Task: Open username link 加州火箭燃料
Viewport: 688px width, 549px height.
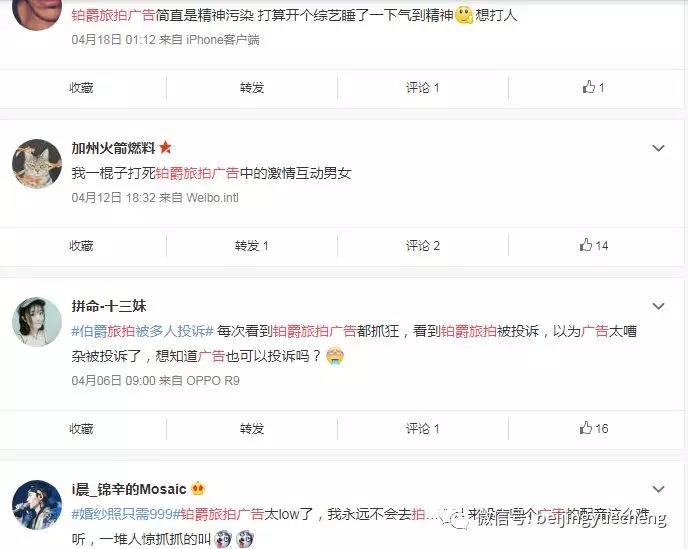Action: tap(113, 148)
